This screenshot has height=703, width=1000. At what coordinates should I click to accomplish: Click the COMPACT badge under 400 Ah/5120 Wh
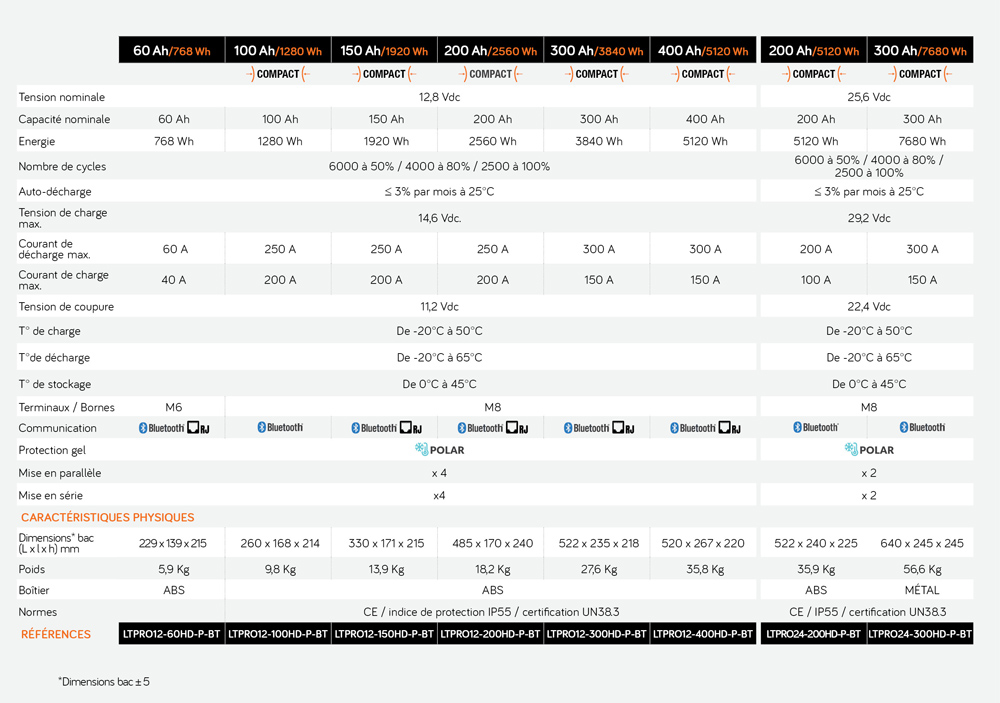[703, 74]
